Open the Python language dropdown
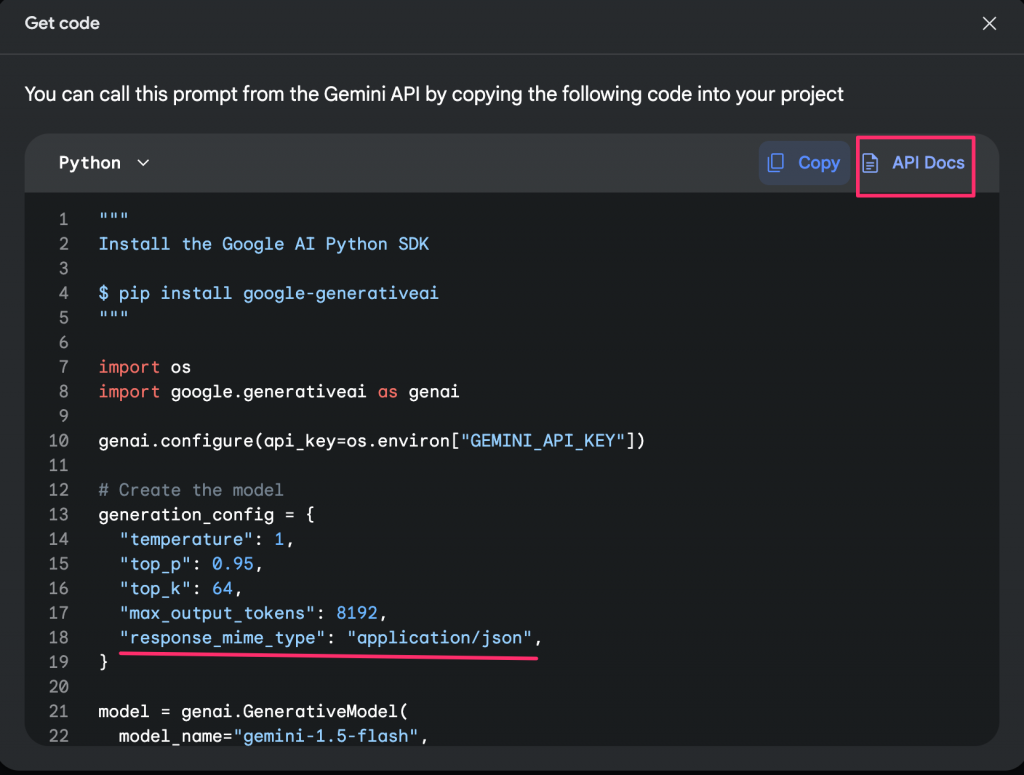The width and height of the screenshot is (1024, 775). click(x=104, y=163)
